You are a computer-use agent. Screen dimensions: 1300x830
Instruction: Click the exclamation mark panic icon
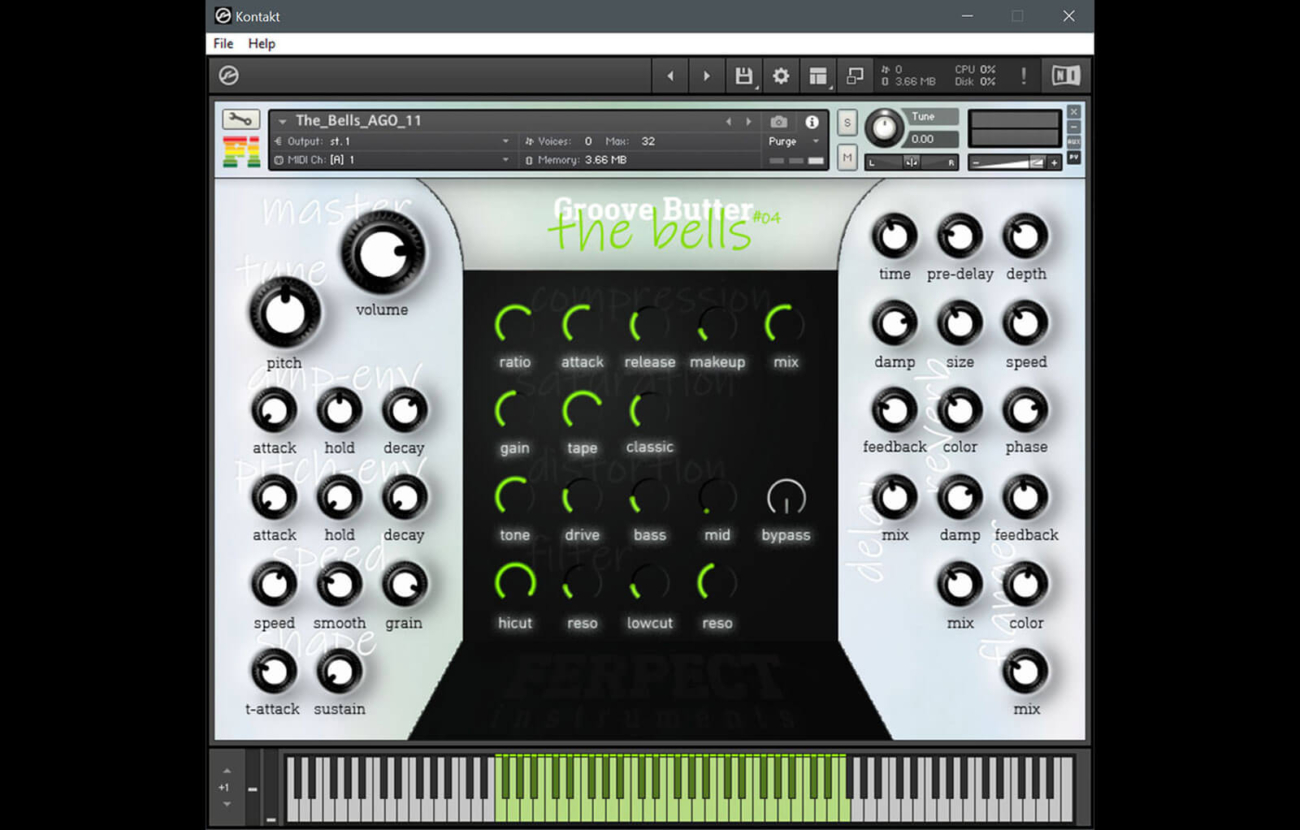pyautogui.click(x=1023, y=76)
